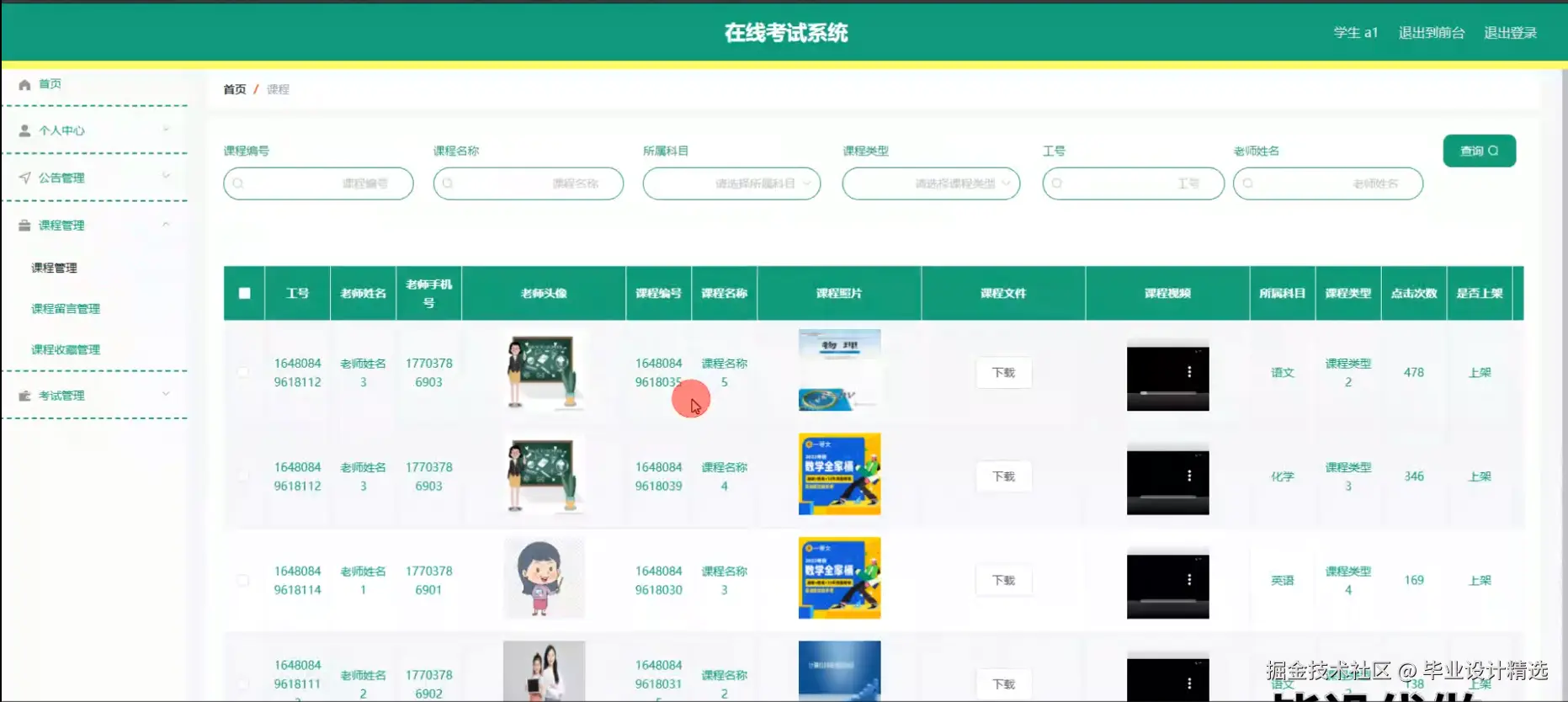This screenshot has width=1568, height=702.
Task: Click the course number 16480849618039 cell
Action: pyautogui.click(x=658, y=476)
